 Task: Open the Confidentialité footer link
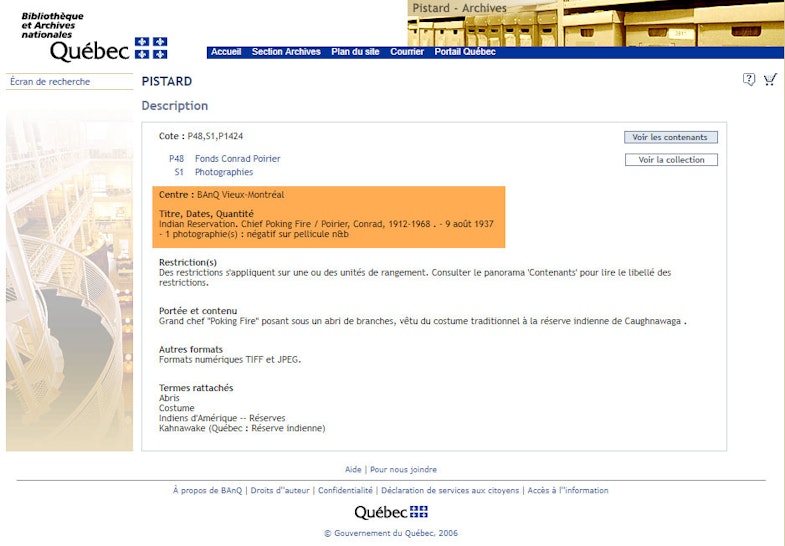(346, 490)
